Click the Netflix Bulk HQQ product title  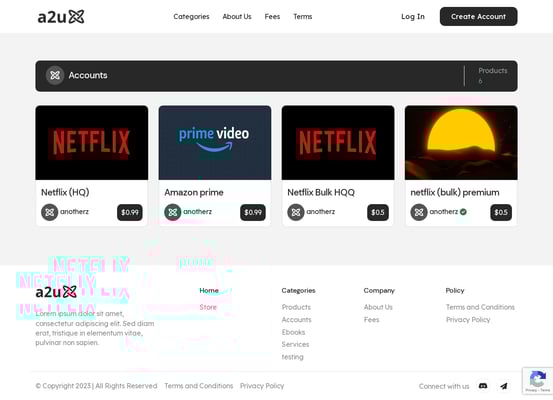[x=321, y=192]
